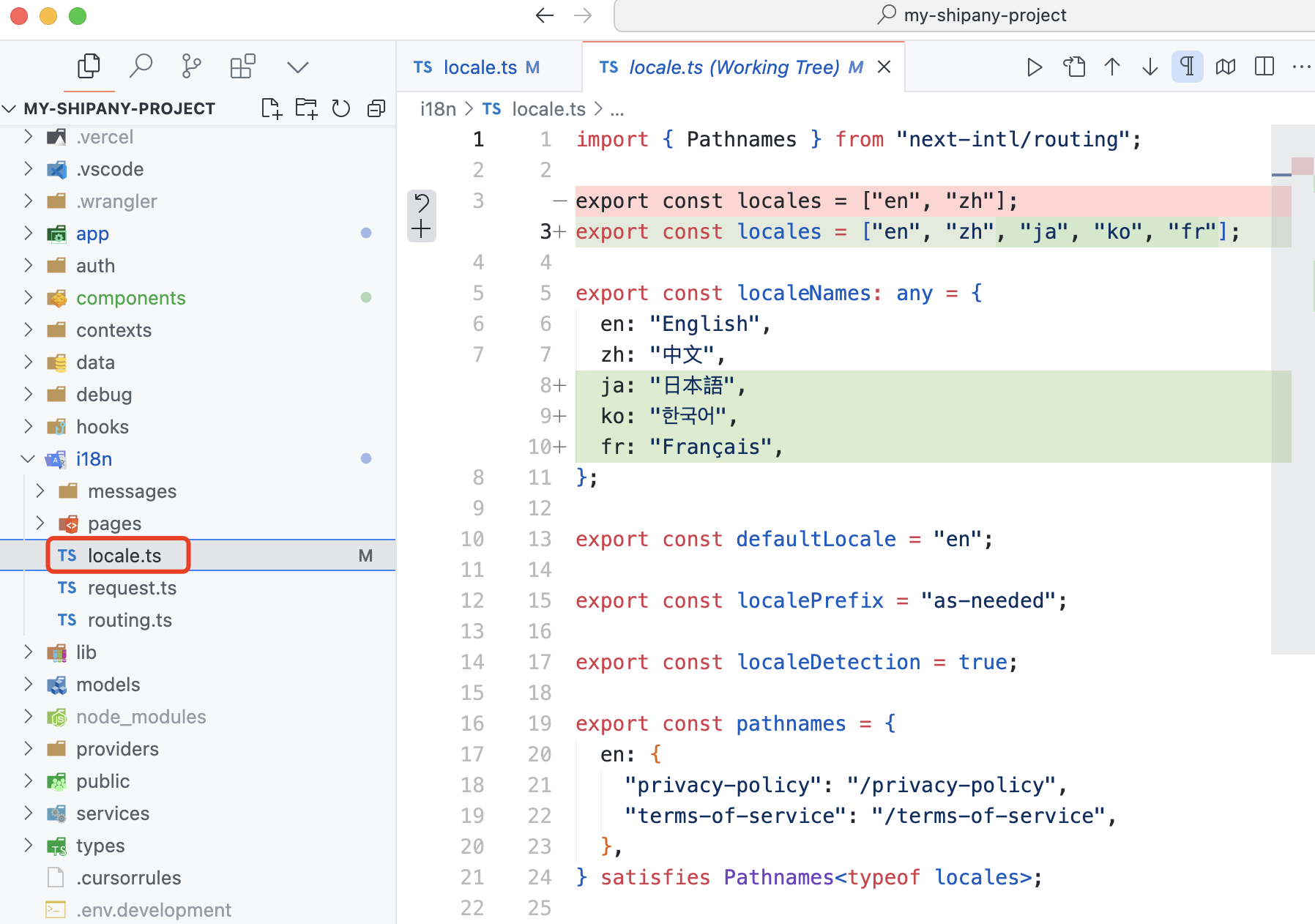Collapse all folders in explorer
This screenshot has width=1315, height=924.
click(x=376, y=108)
